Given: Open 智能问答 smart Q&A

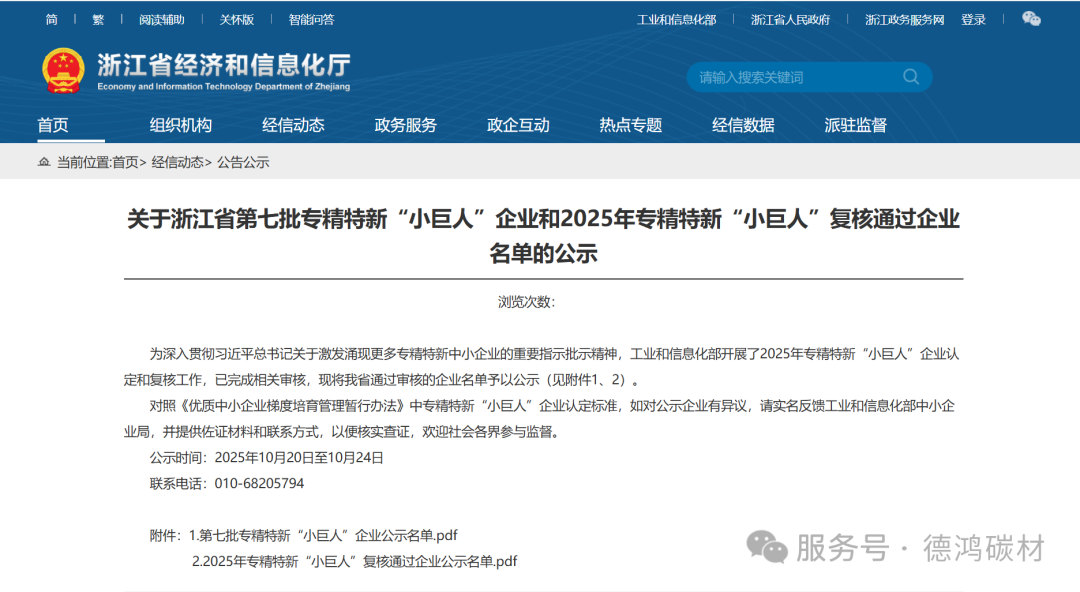Looking at the screenshot, I should [311, 19].
